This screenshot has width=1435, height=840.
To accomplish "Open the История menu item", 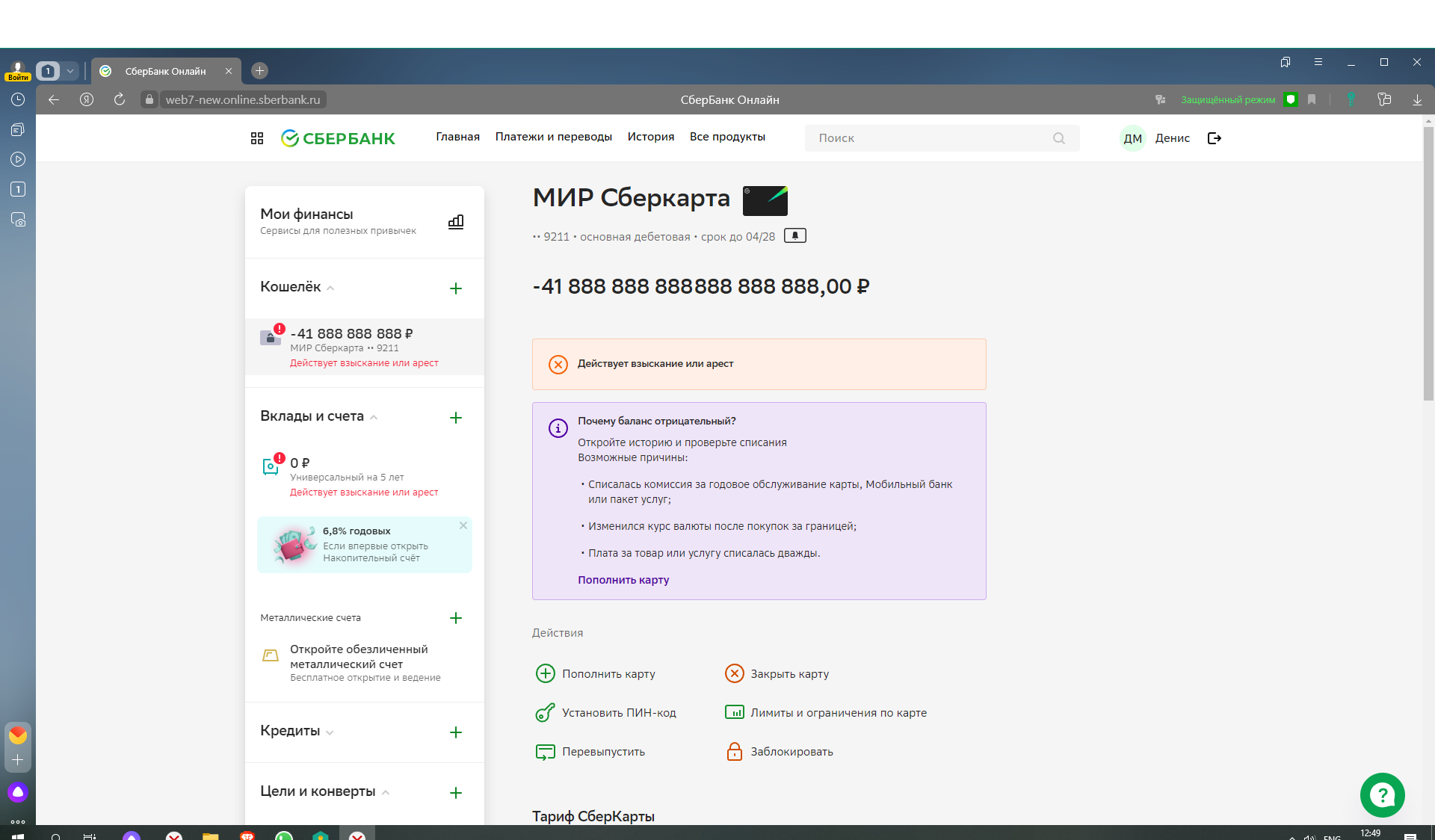I will pos(650,137).
